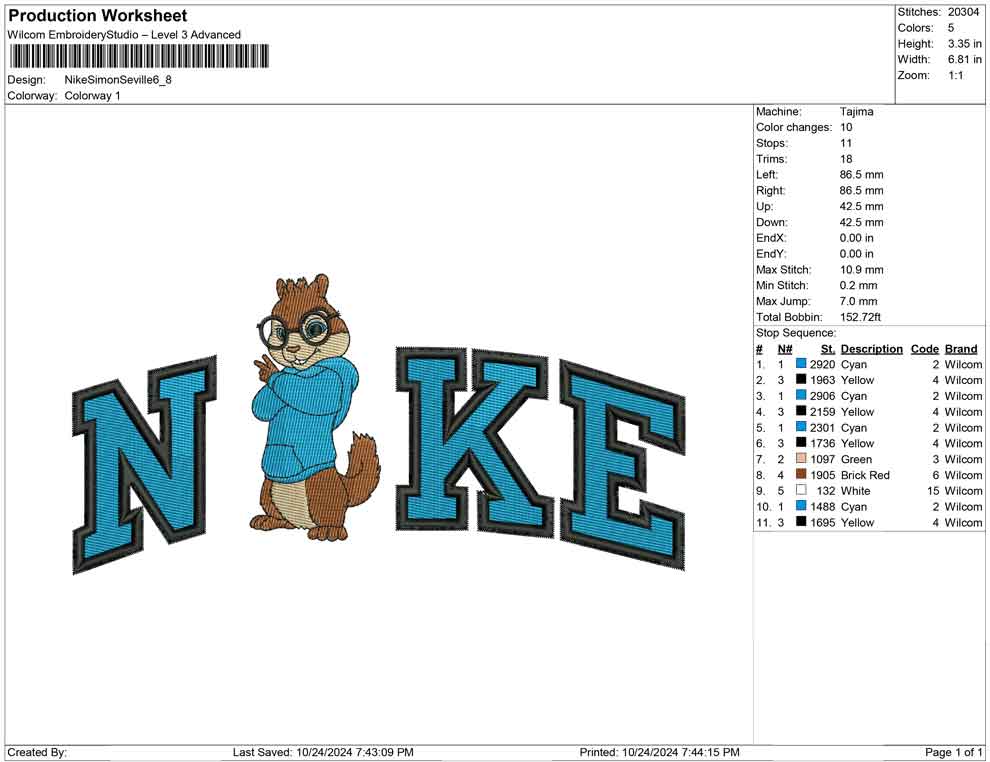Click Min Stitch value '0.2 mm'
Screen dimensions: 990x762
point(859,285)
